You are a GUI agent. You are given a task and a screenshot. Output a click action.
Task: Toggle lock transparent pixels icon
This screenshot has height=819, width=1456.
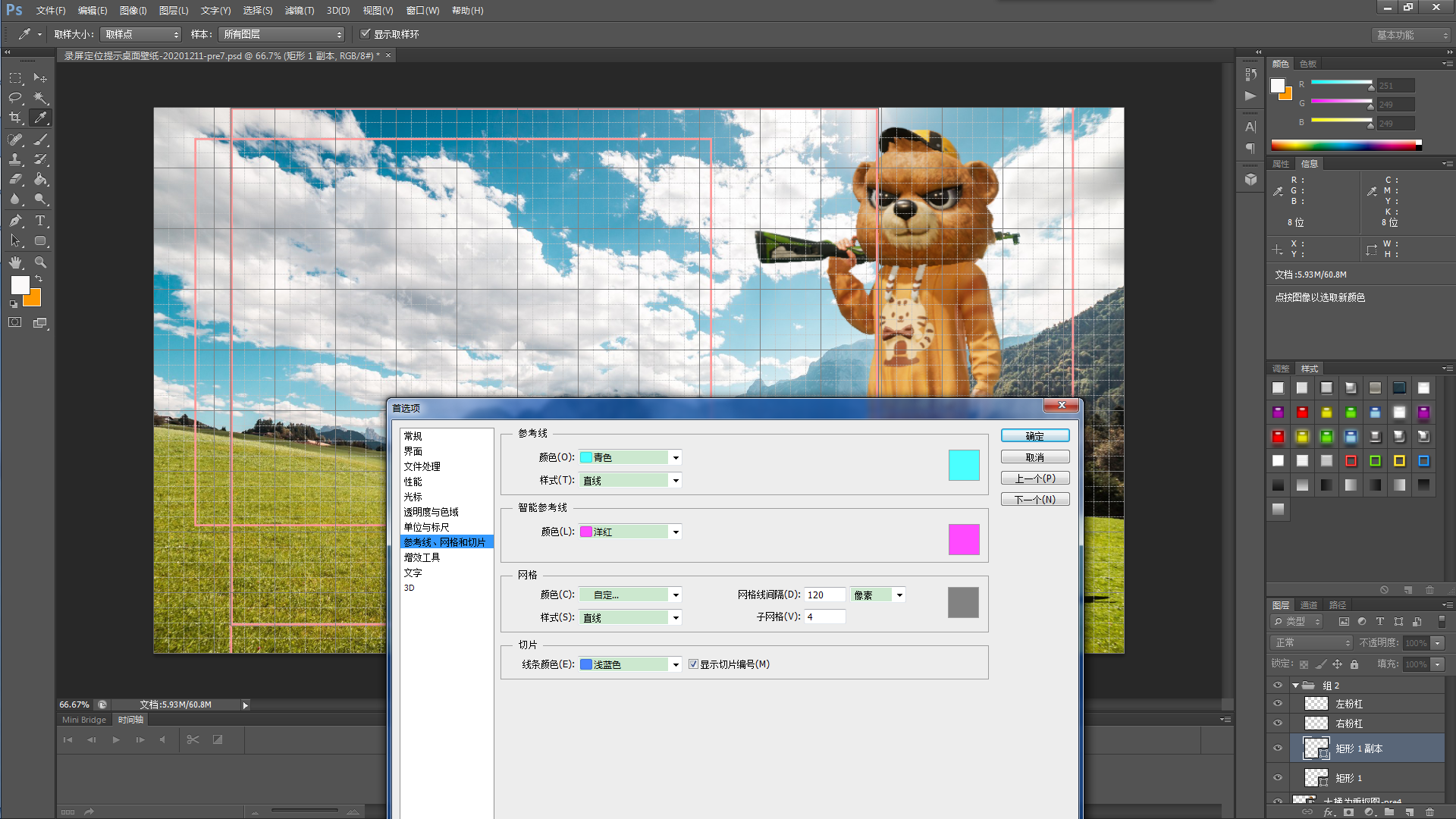click(x=1304, y=664)
